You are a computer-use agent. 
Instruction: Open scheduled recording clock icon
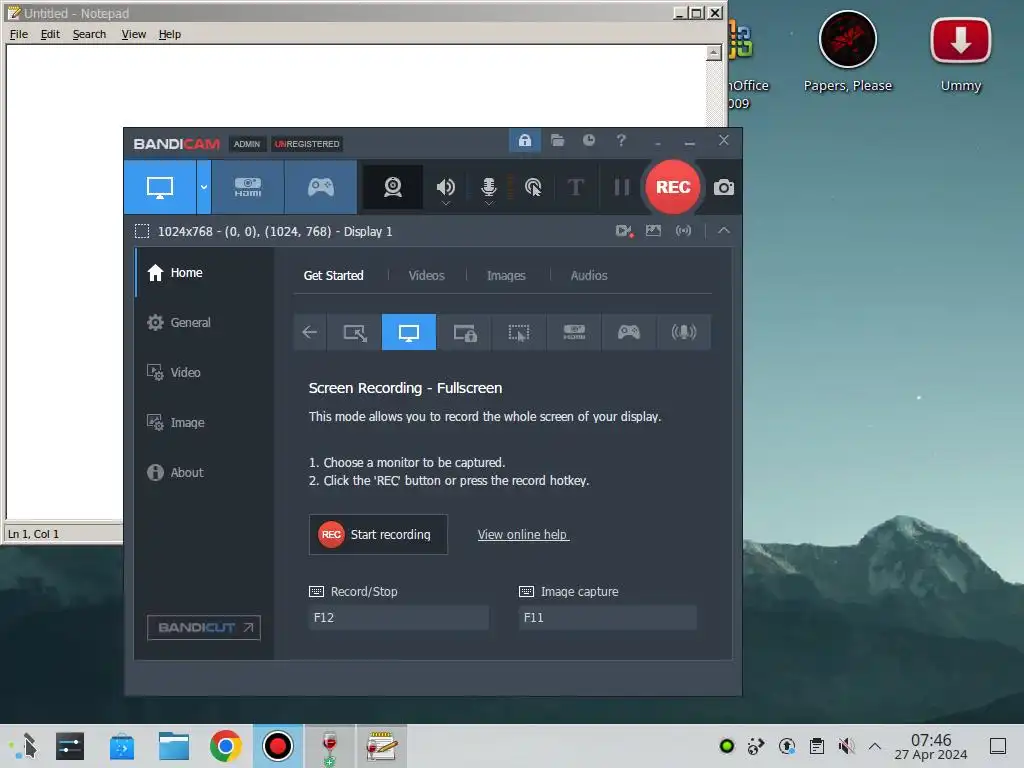click(x=589, y=140)
